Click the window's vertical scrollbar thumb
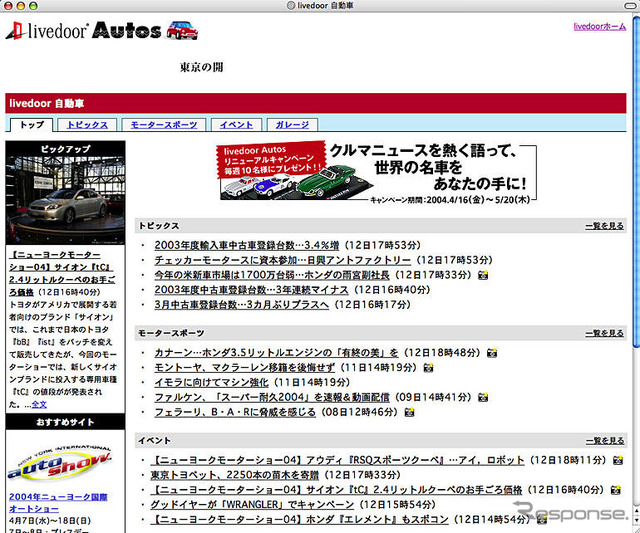640x533 pixels. point(636,180)
